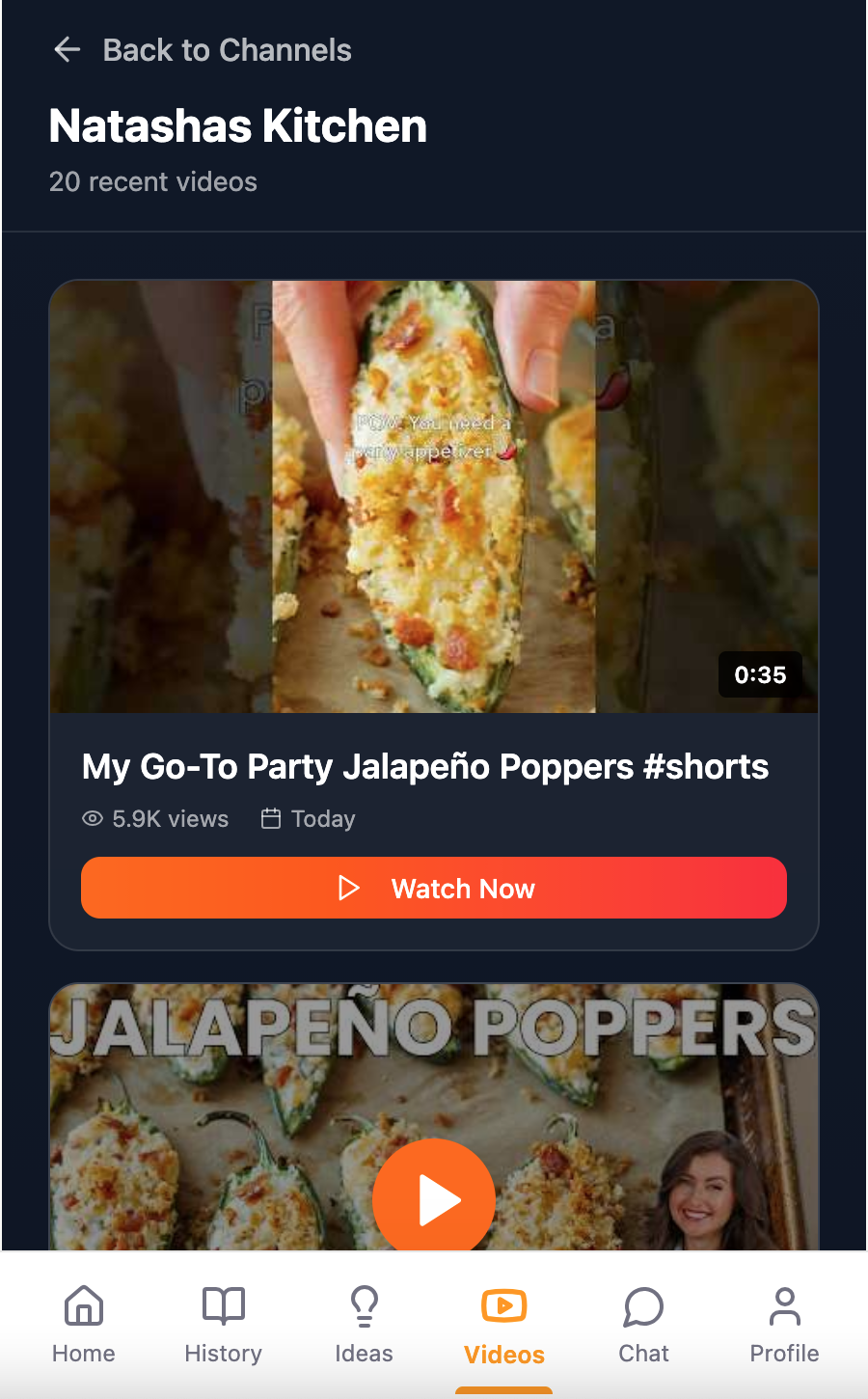This screenshot has width=868, height=1399.
Task: Open the jalapeño popper shorts thumbnail
Action: [434, 497]
